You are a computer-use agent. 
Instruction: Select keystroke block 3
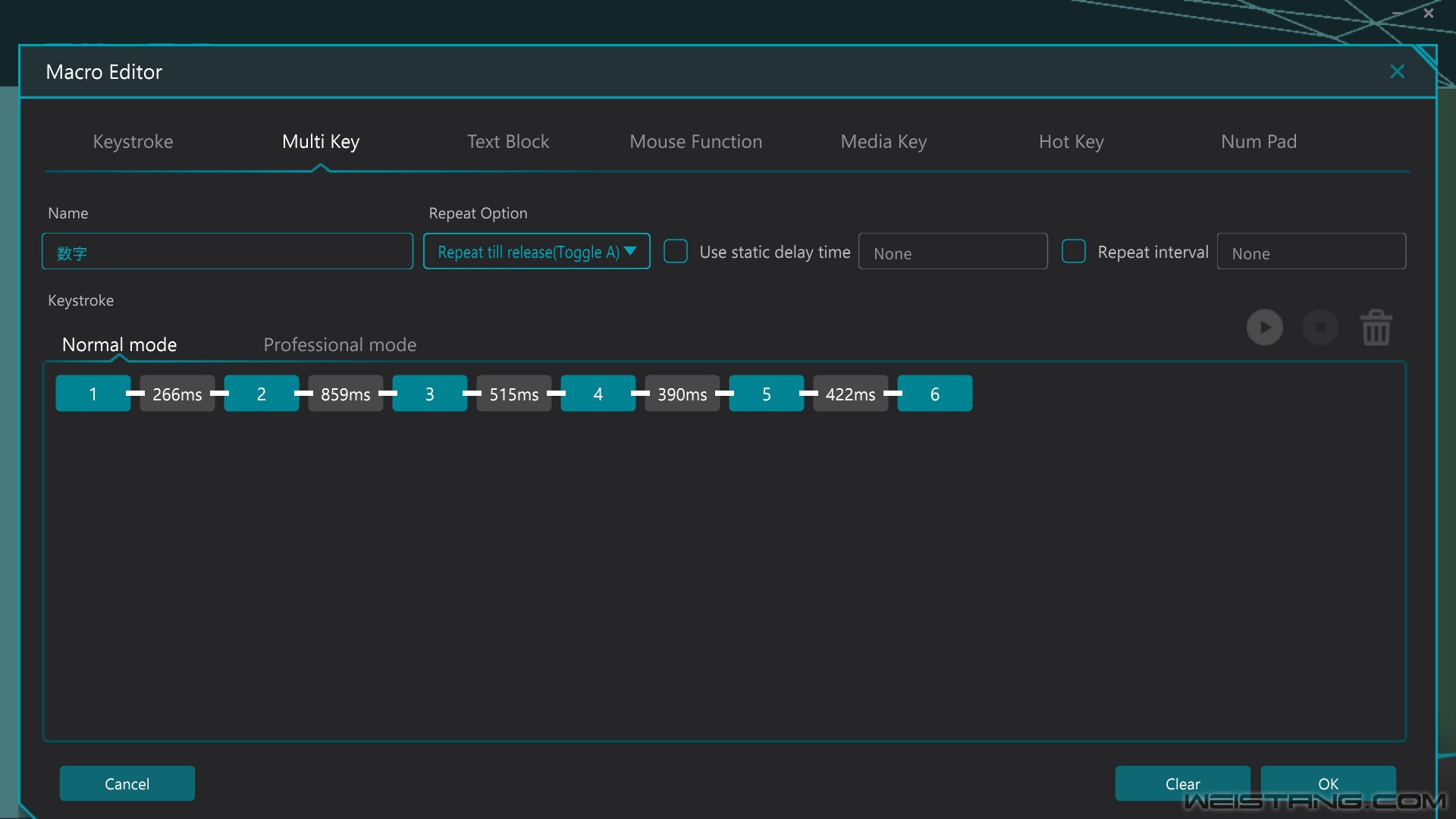pyautogui.click(x=430, y=394)
